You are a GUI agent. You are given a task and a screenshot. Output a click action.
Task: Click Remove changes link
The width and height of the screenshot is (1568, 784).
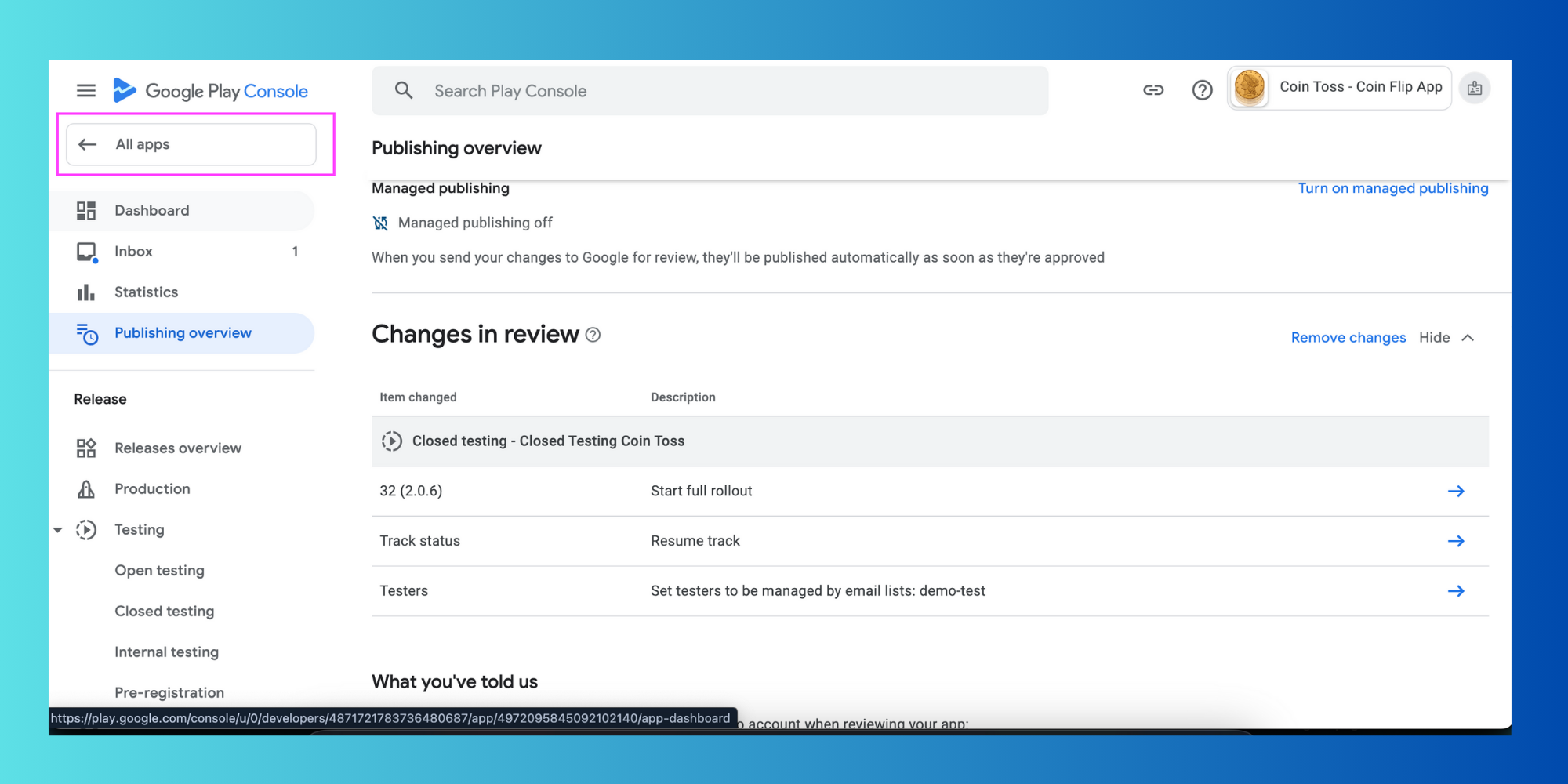pos(1348,338)
